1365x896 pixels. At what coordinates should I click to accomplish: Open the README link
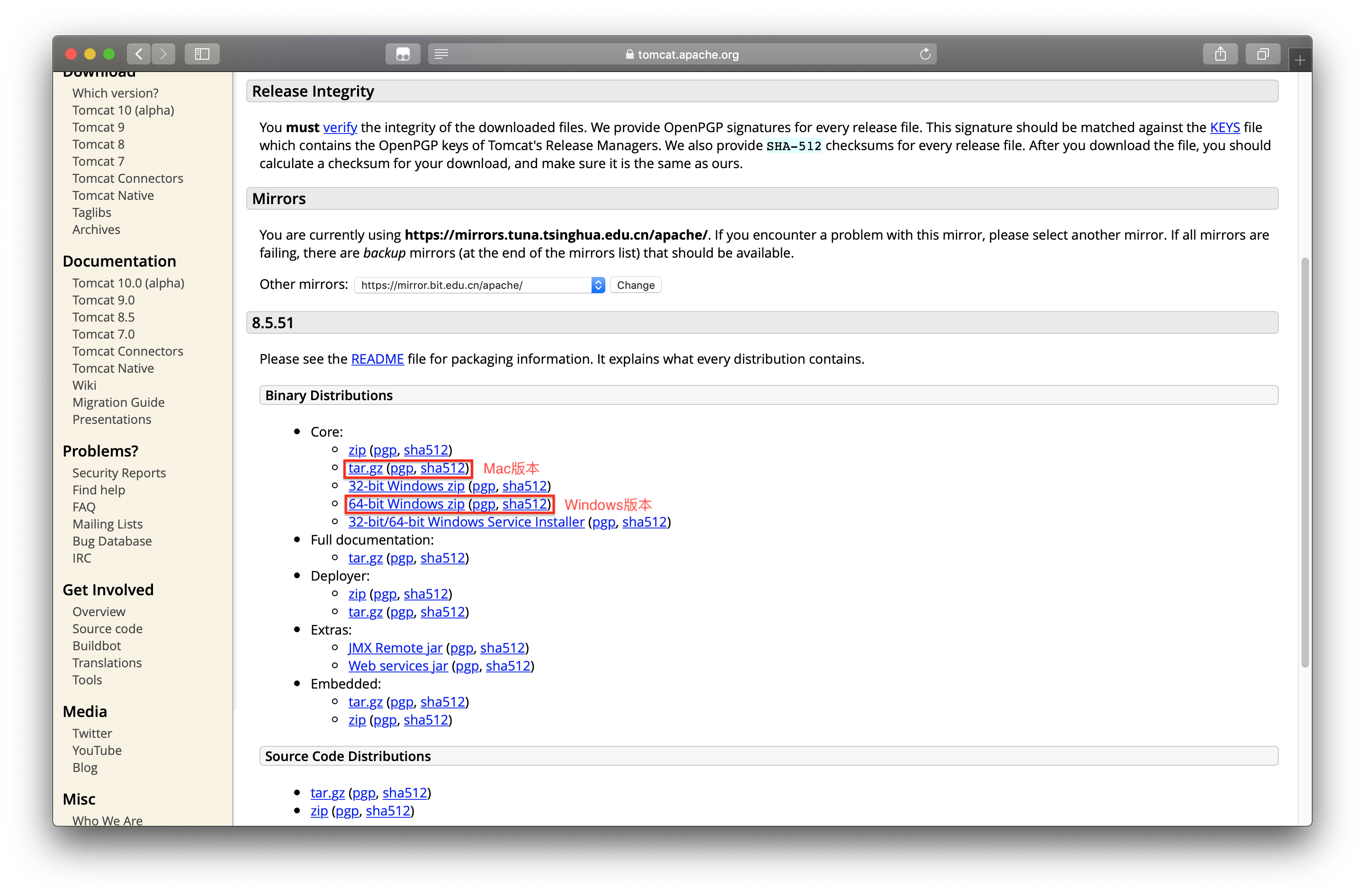click(377, 359)
